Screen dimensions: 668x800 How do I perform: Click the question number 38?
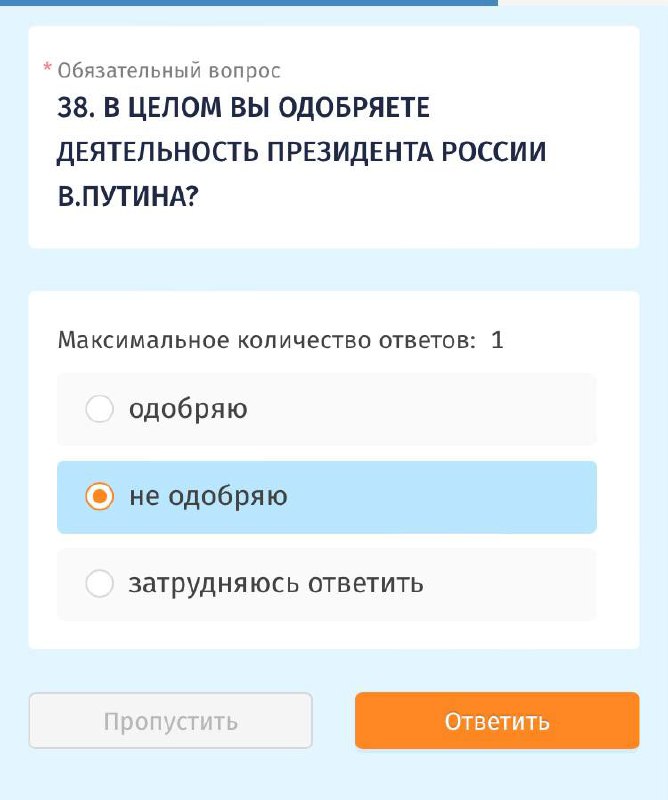[76, 107]
